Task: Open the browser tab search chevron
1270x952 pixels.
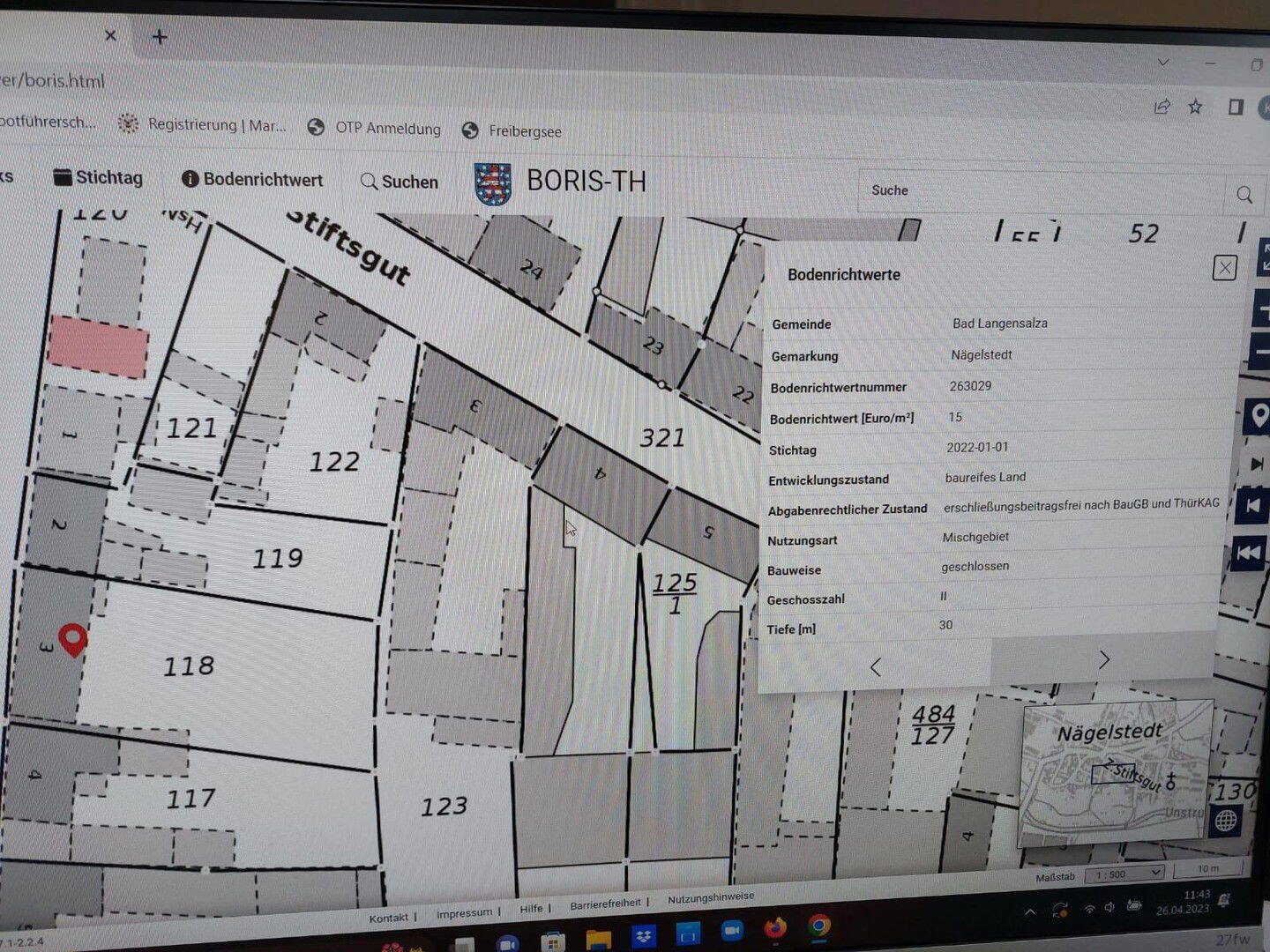Action: click(x=1163, y=63)
